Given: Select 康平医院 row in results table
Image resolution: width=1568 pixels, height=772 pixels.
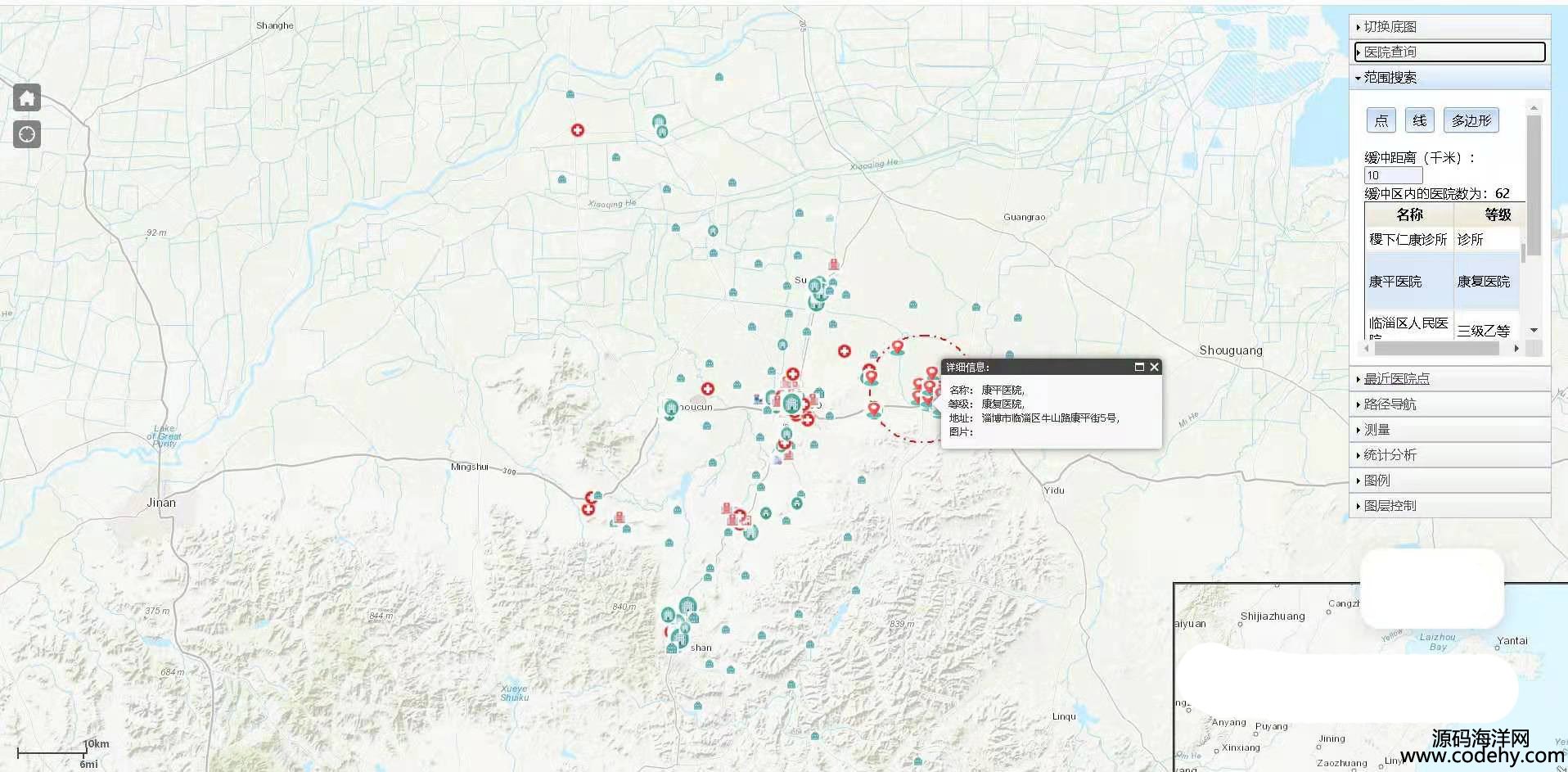Looking at the screenshot, I should click(x=1395, y=282).
